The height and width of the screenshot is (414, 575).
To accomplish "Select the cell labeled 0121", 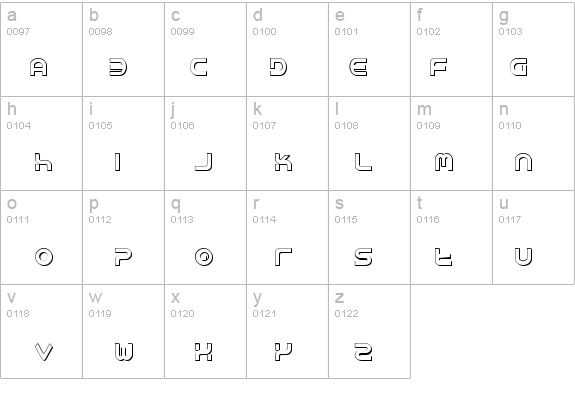I will (x=288, y=331).
